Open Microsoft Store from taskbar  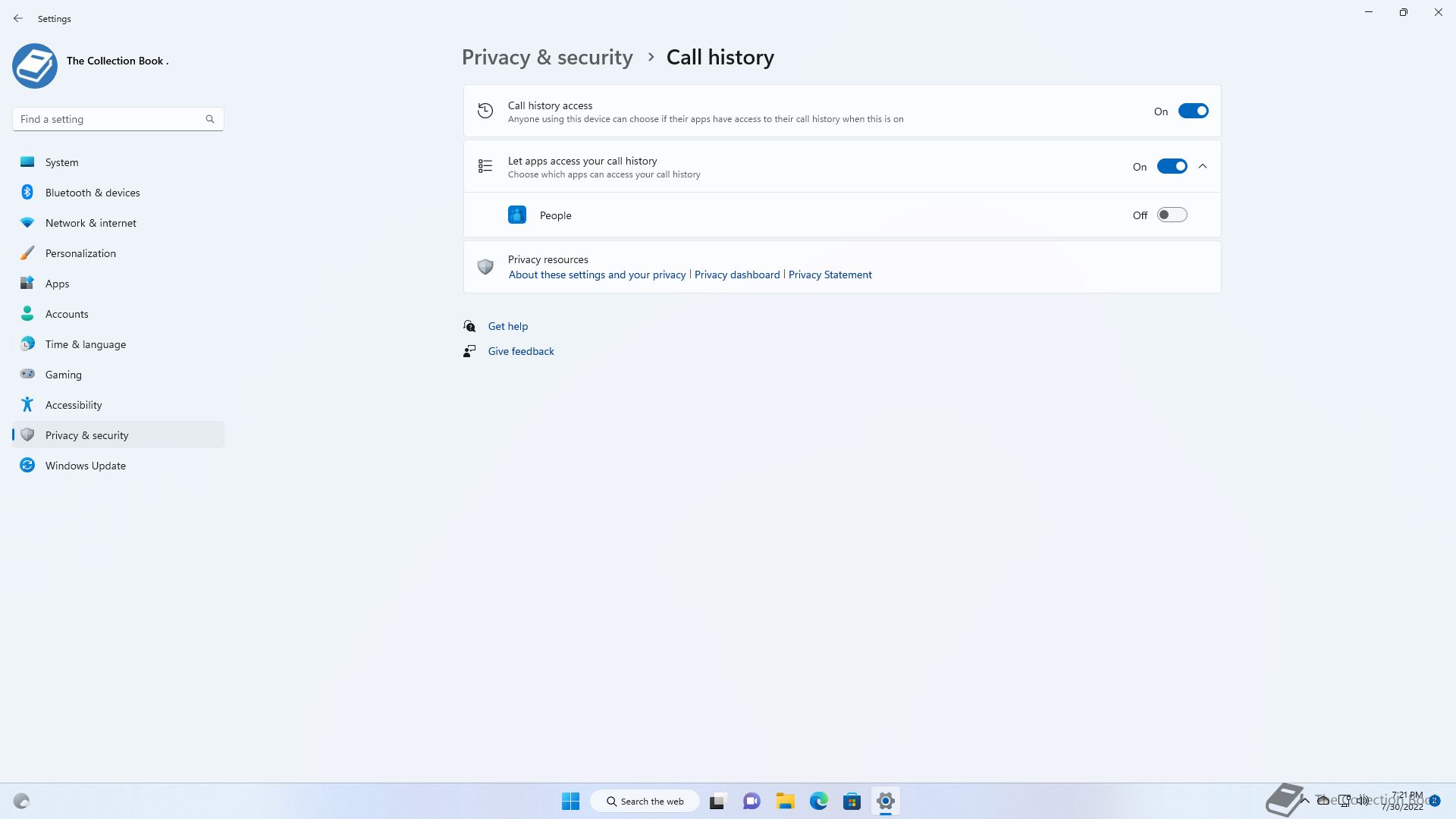coord(852,801)
